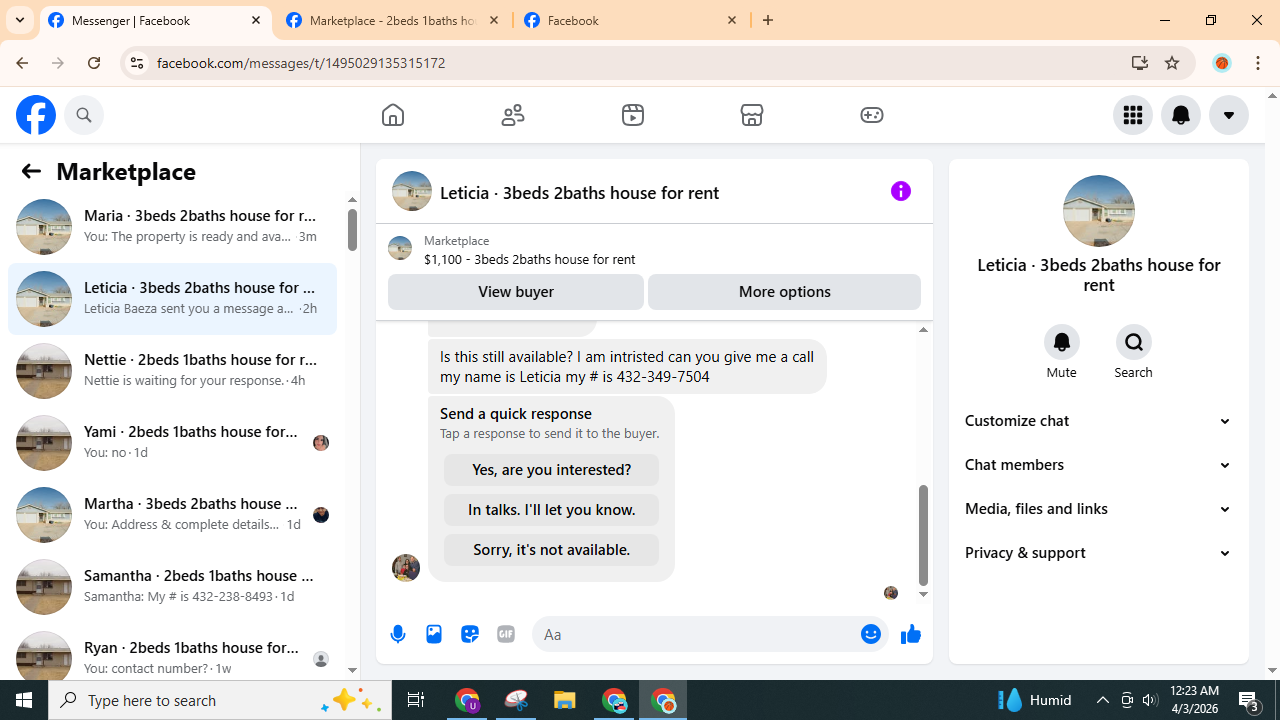Open Chrome menu three dots
1280x720 pixels.
click(x=1258, y=63)
